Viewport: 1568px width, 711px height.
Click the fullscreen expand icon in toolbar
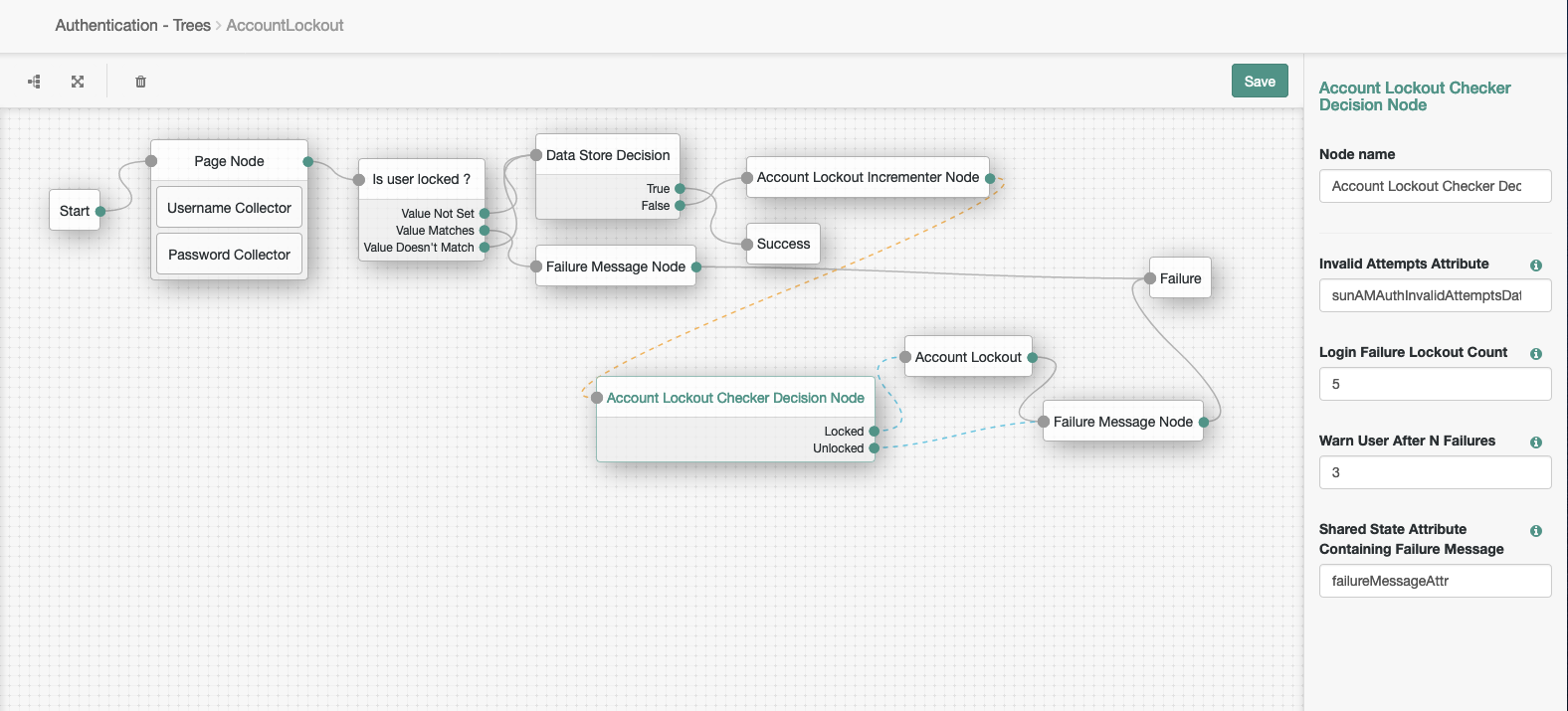[78, 82]
